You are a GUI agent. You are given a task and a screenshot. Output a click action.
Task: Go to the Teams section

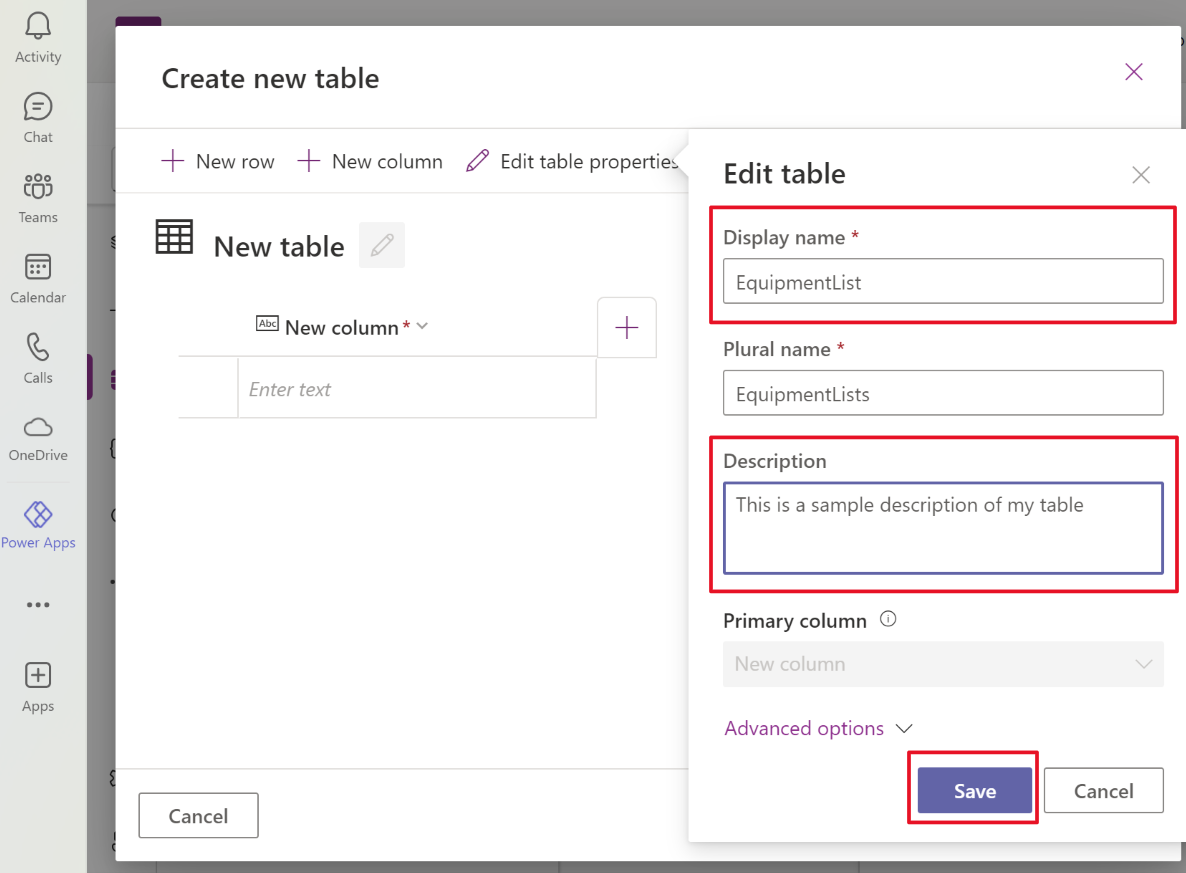click(x=38, y=187)
